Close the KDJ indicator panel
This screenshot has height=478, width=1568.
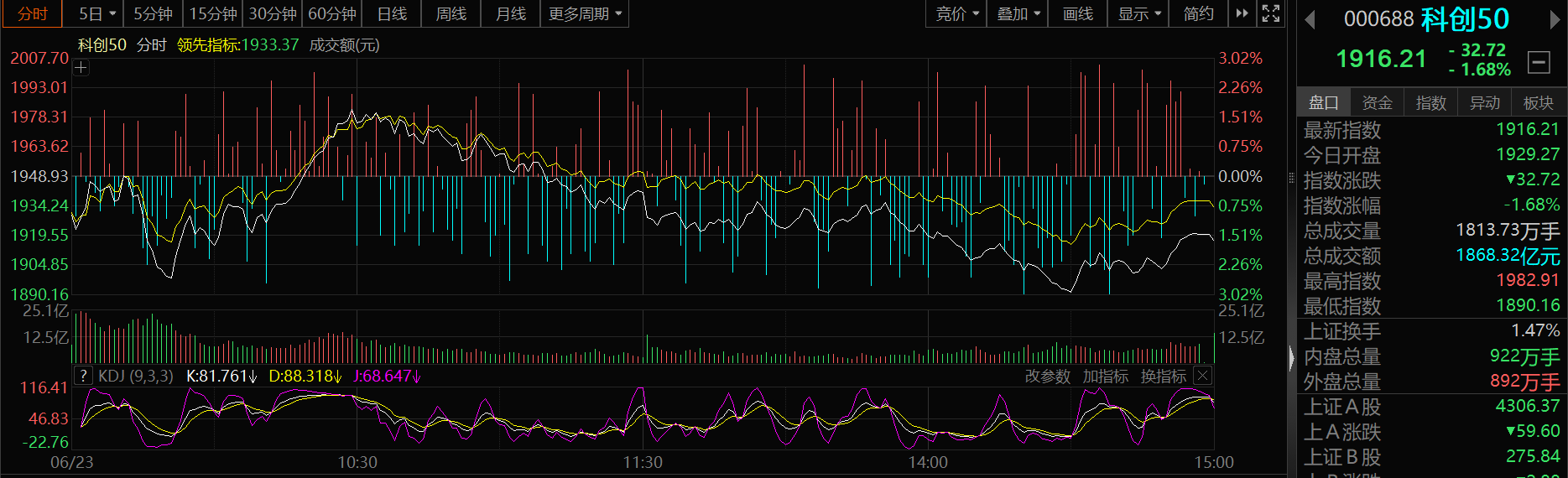[x=1202, y=376]
